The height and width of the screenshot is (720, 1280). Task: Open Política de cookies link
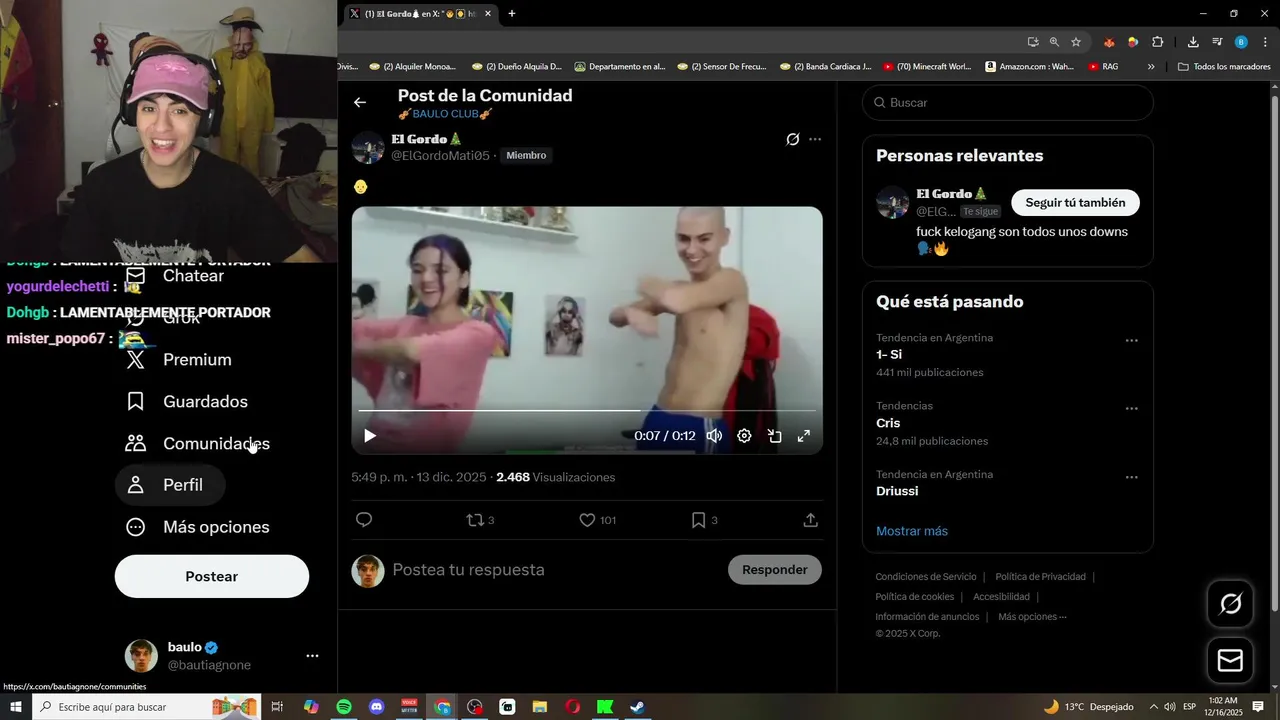coord(914,597)
